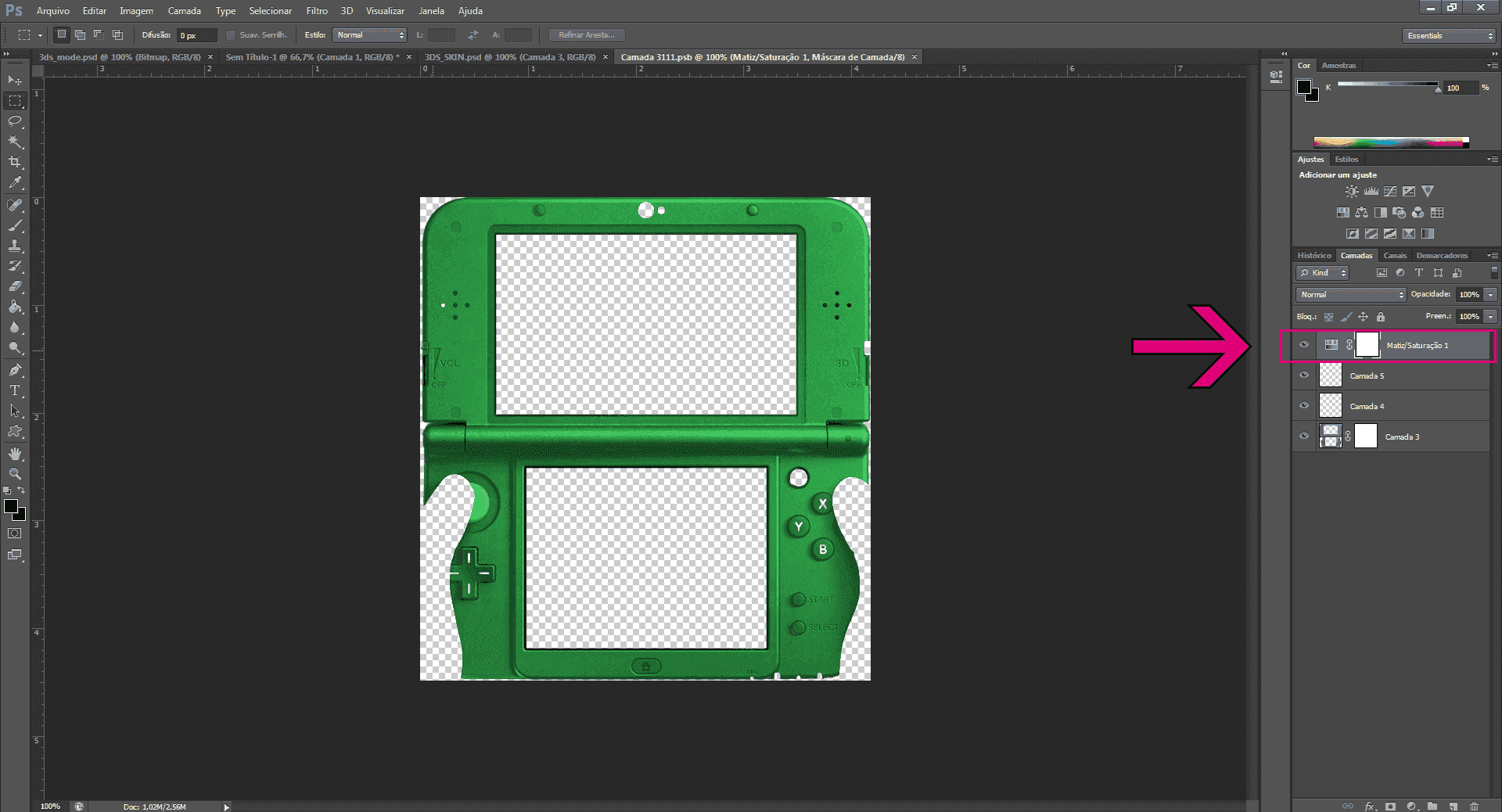Add a Photo Filter adjustment
Viewport: 1502px width, 812px height.
tap(1400, 212)
